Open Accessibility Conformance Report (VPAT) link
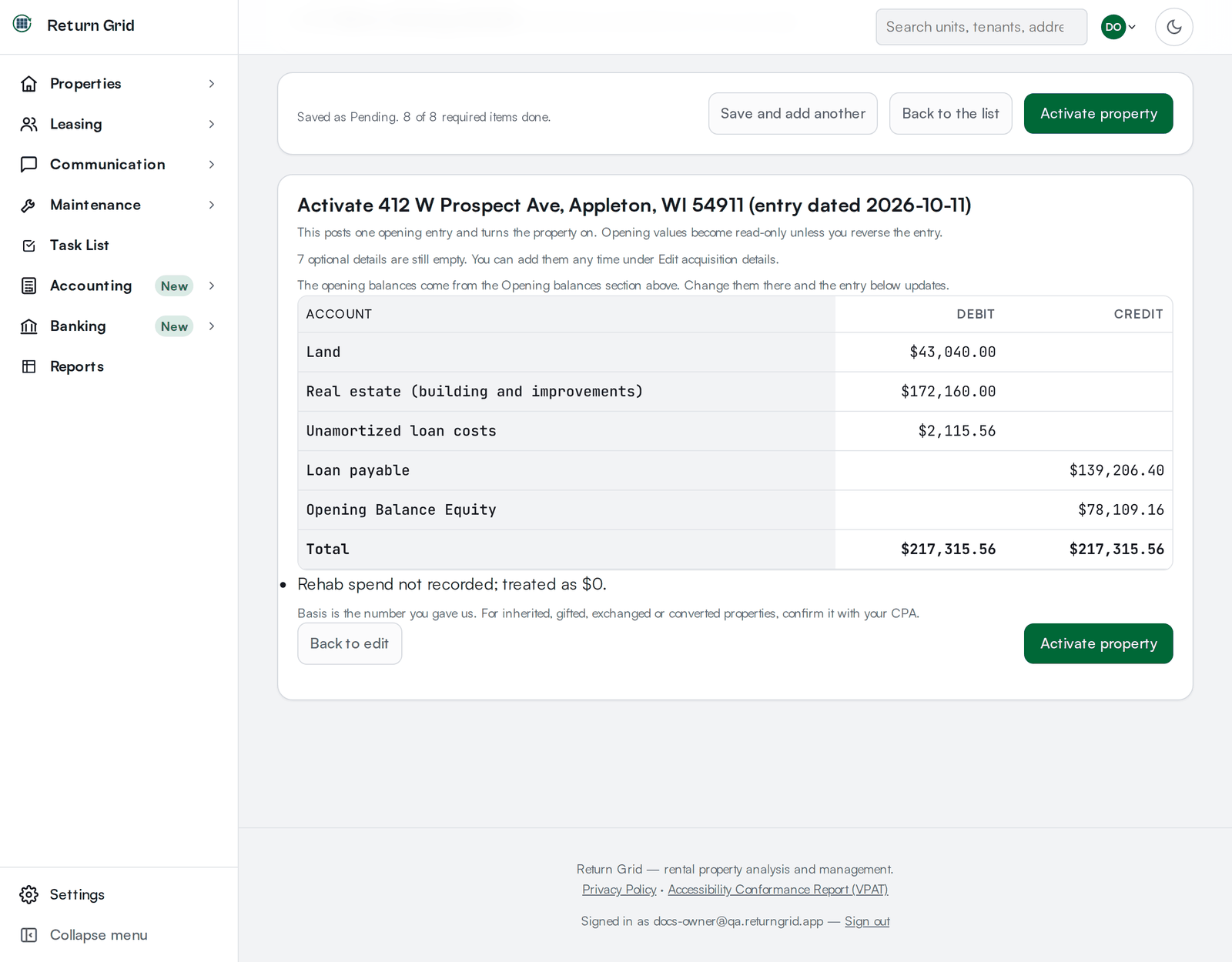 coord(778,890)
